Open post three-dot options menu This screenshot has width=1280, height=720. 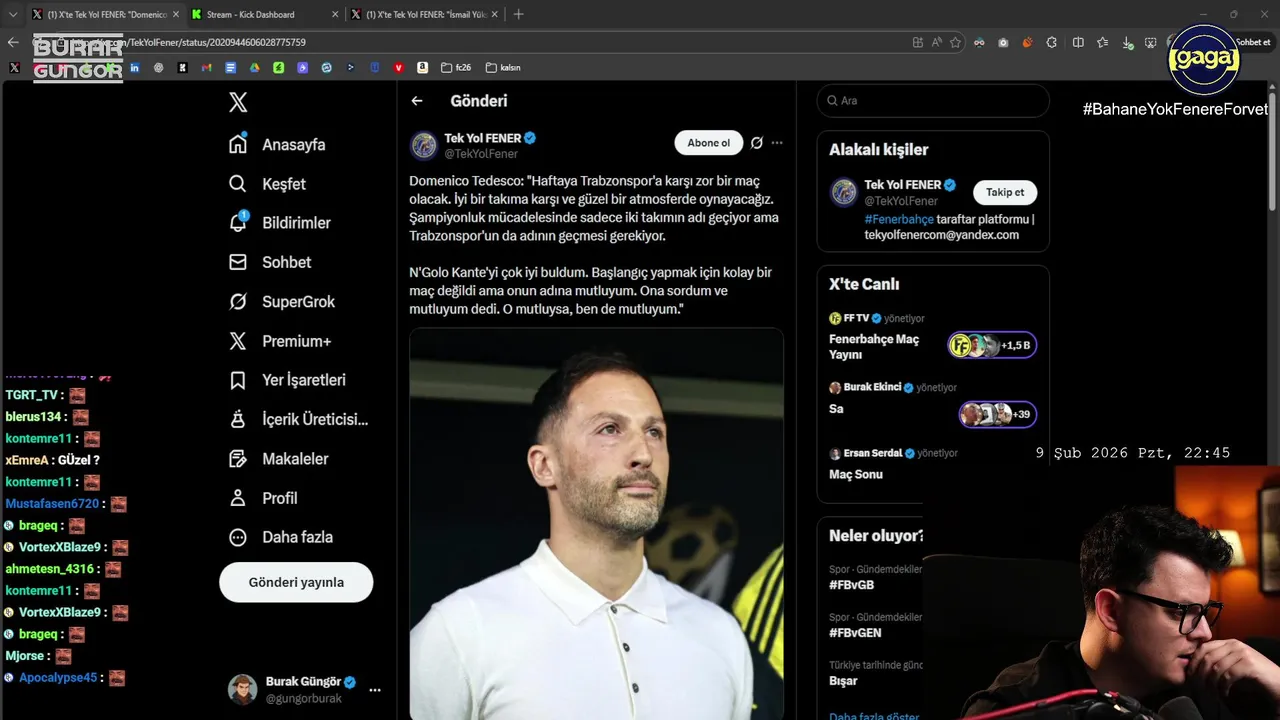[777, 143]
